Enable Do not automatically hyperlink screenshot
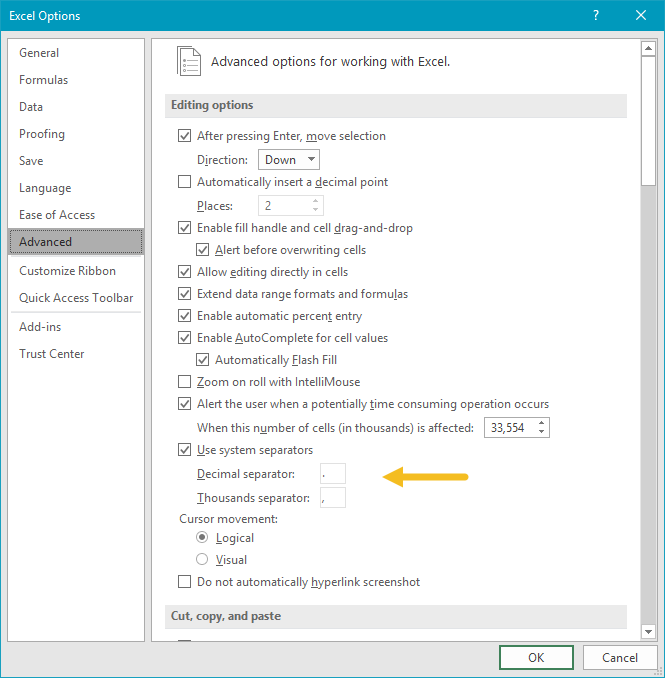 pos(185,582)
